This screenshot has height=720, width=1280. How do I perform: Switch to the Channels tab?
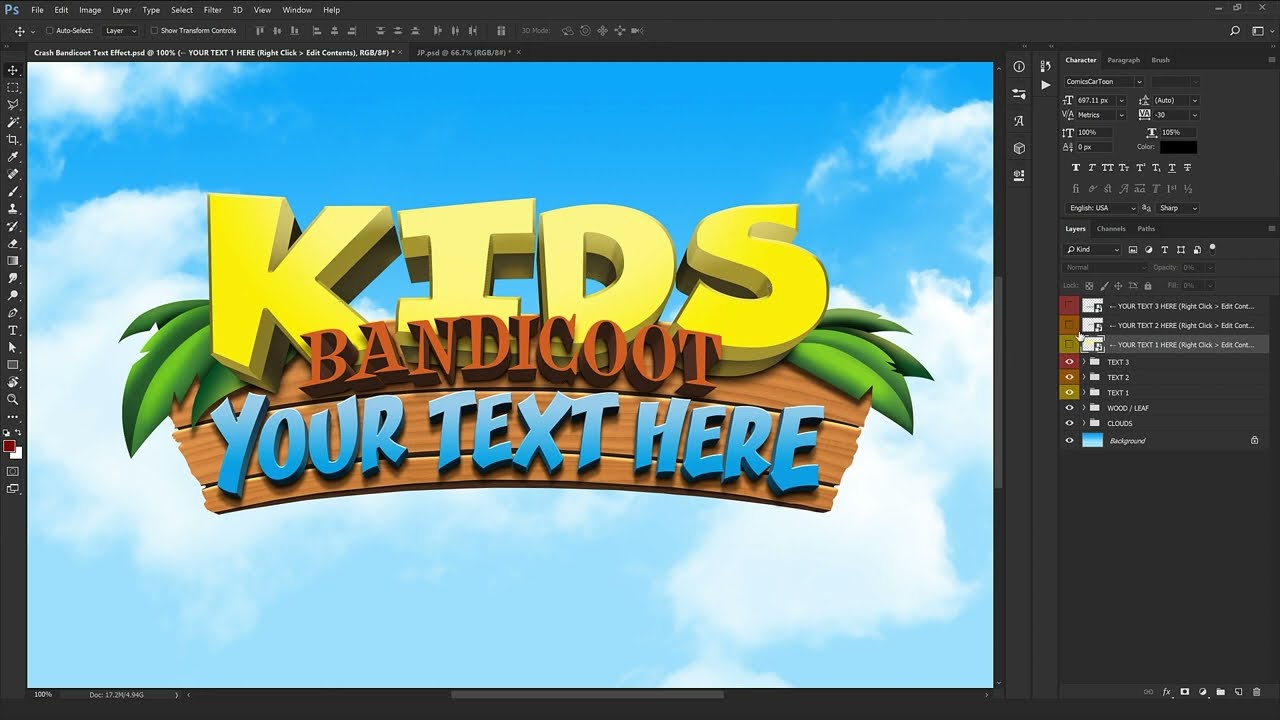coord(1111,229)
